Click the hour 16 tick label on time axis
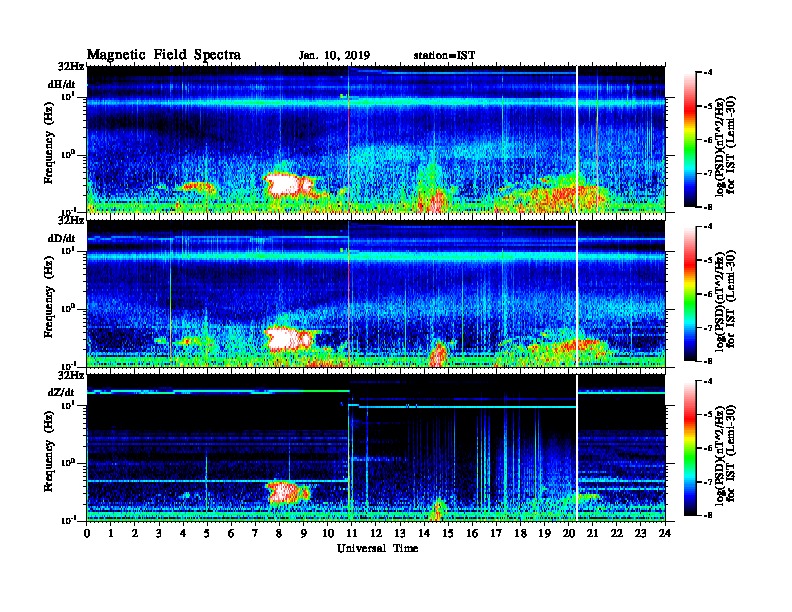Image resolution: width=792 pixels, height=612 pixels. (x=472, y=533)
